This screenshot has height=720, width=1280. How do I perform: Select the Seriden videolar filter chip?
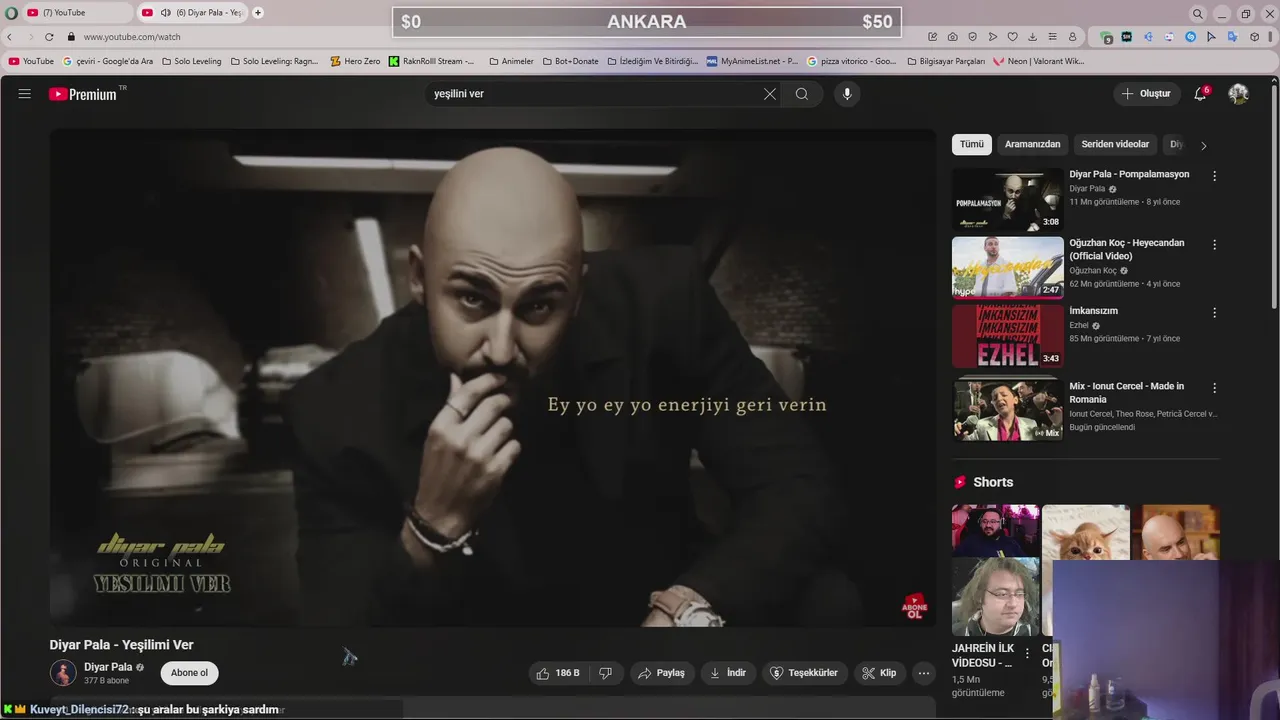pyautogui.click(x=1115, y=144)
